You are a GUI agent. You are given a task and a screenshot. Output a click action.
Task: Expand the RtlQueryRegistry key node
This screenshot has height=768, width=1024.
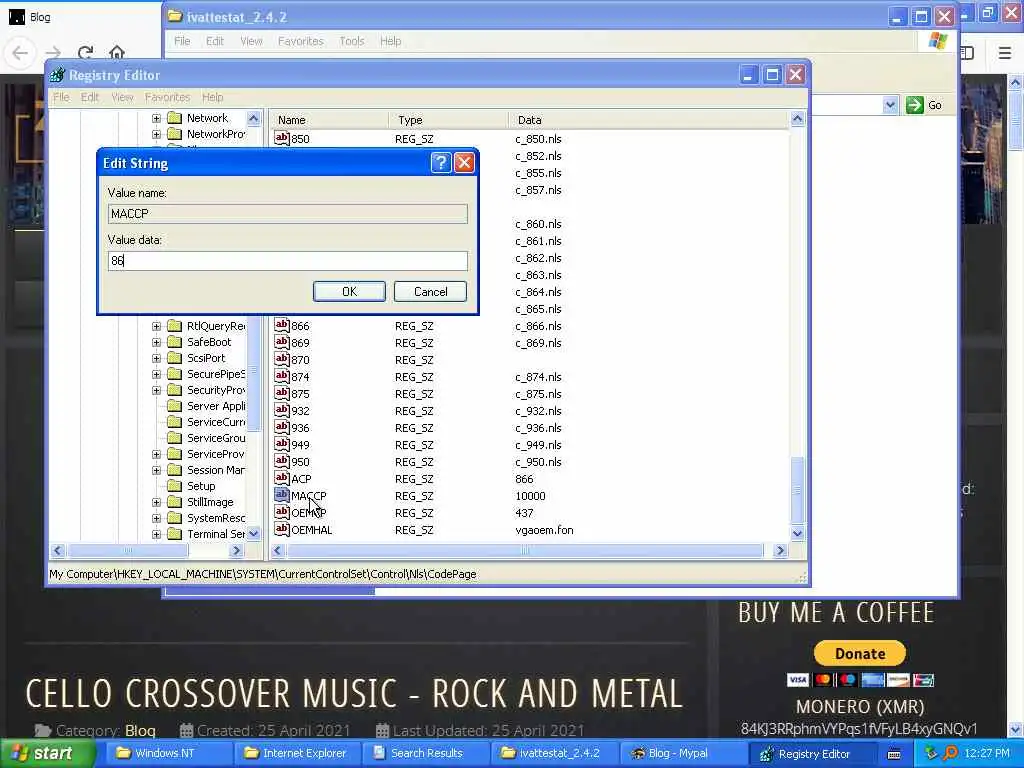coord(156,326)
